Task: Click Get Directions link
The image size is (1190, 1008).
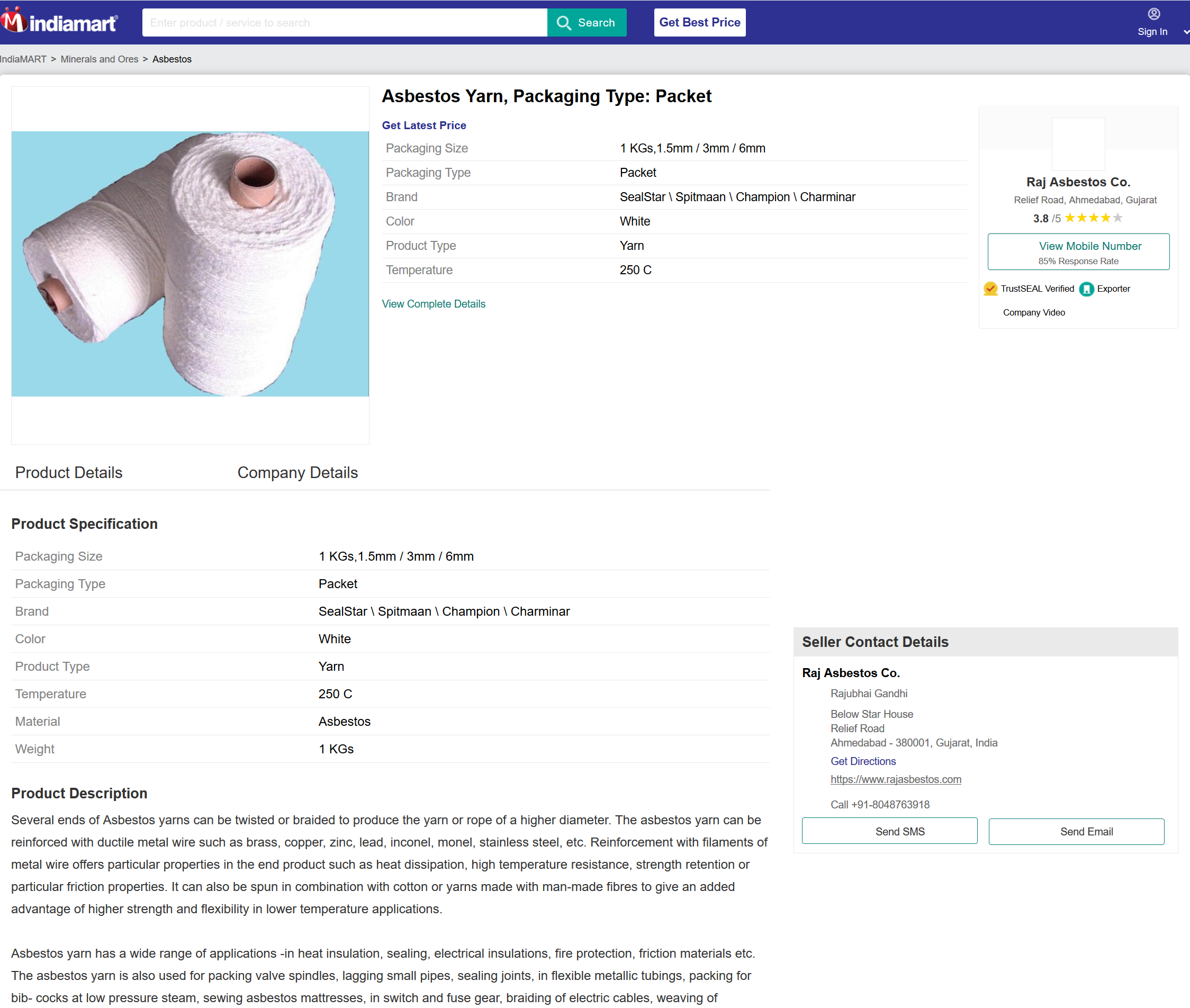Action: [x=863, y=761]
